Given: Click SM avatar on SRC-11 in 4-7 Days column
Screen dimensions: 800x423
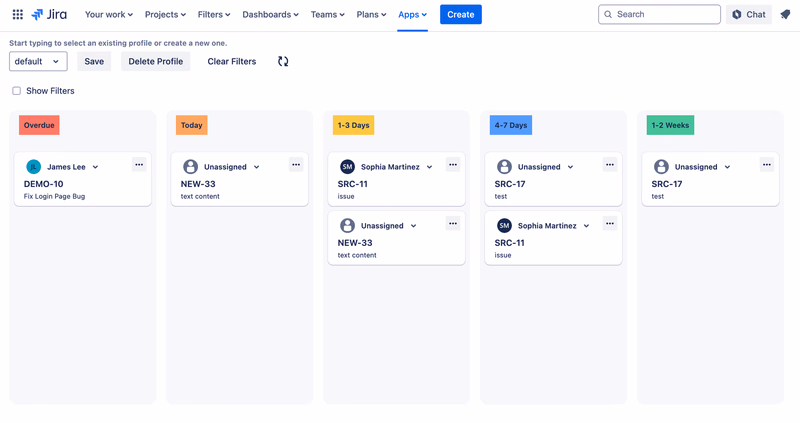Looking at the screenshot, I should [x=504, y=226].
